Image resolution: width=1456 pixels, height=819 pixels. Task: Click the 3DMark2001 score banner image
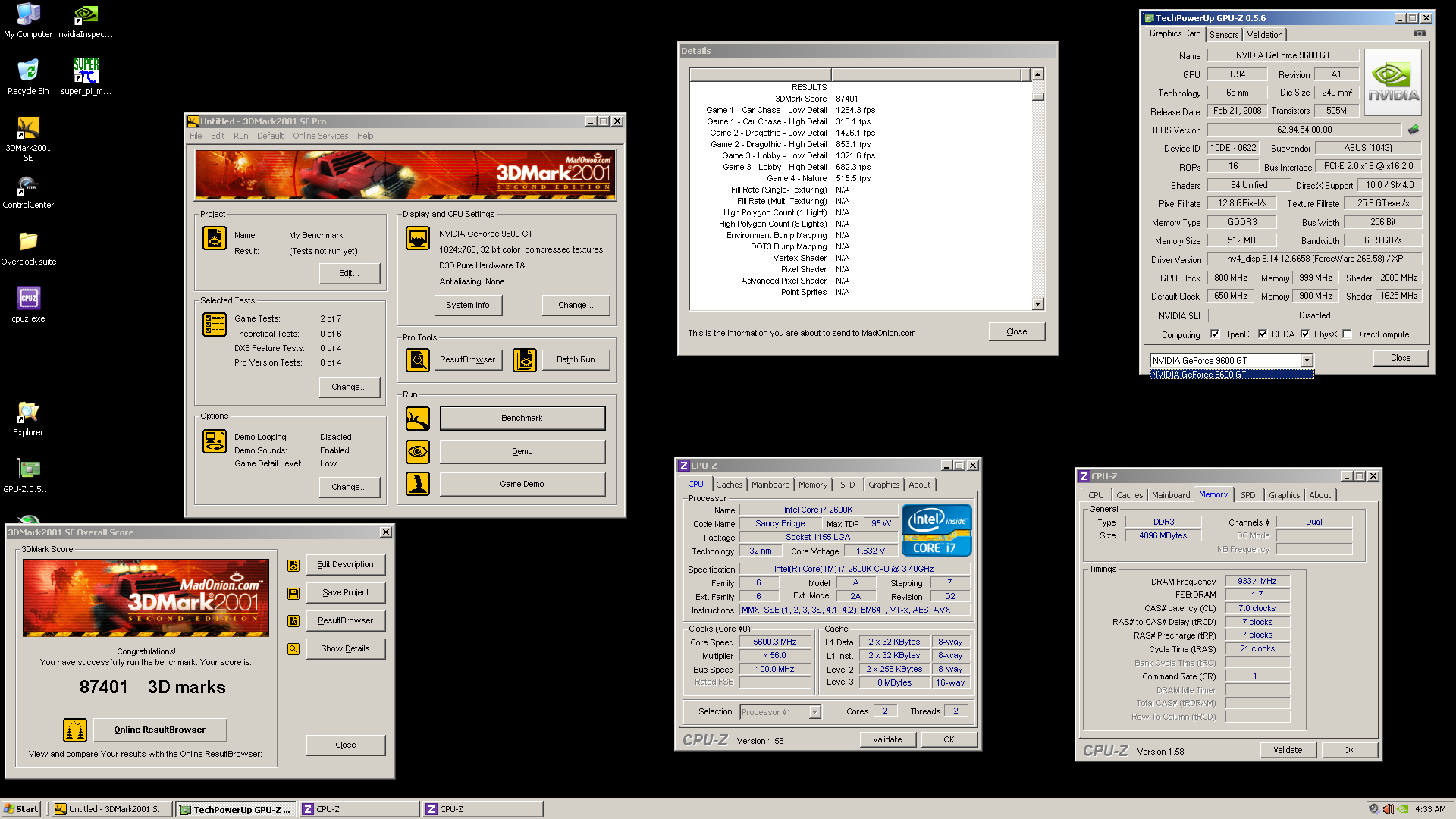[146, 598]
